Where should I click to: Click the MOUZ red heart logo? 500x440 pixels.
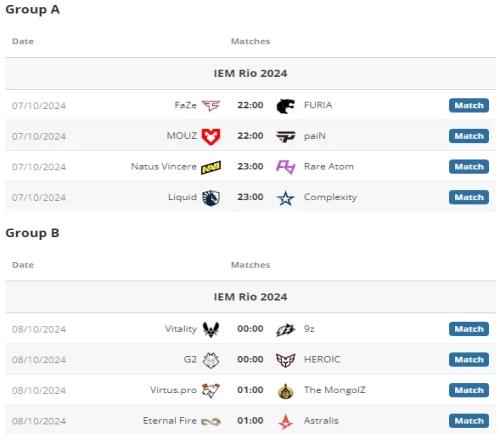(x=211, y=136)
